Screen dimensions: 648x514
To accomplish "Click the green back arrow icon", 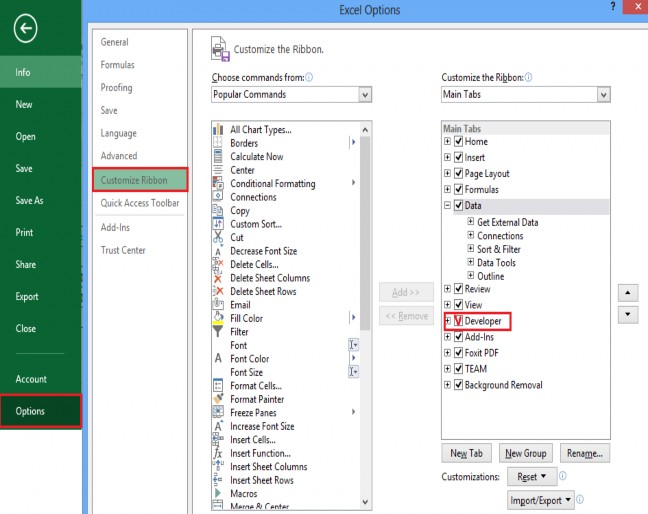I will [26, 29].
